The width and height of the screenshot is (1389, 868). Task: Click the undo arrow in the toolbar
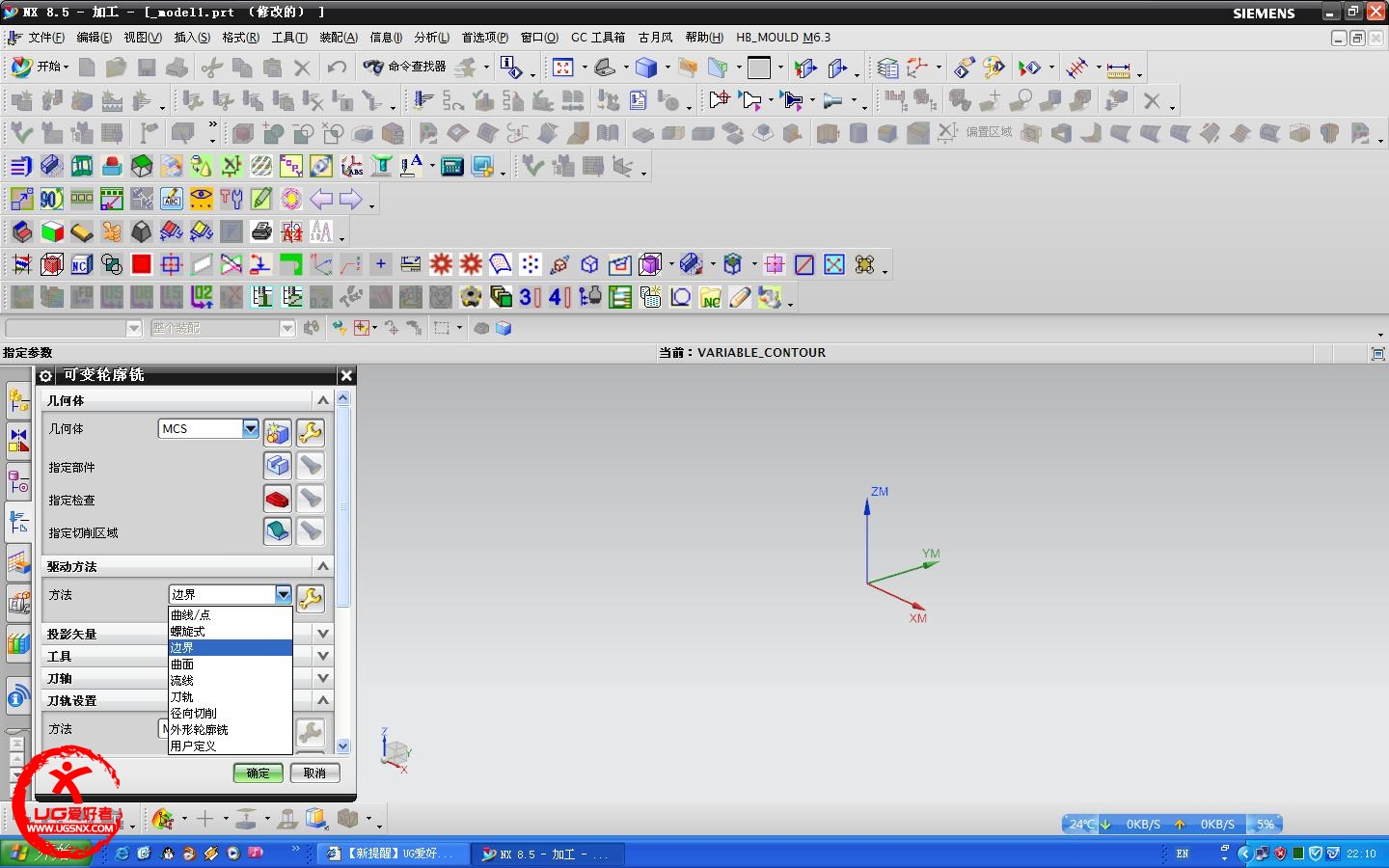337,68
